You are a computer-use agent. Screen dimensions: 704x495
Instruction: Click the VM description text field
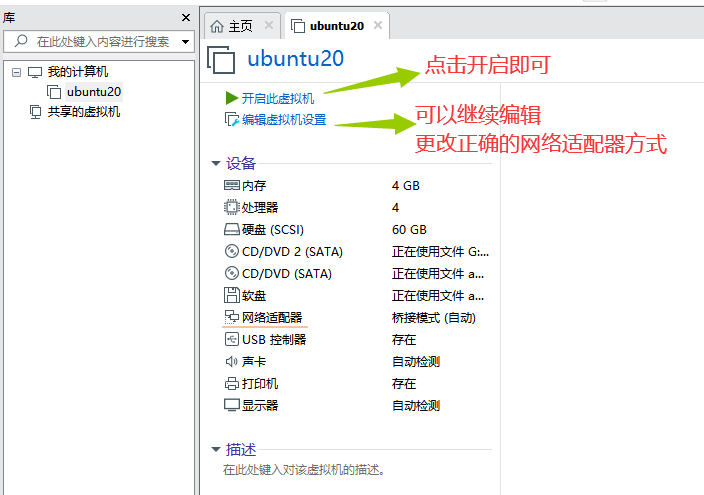pyautogui.click(x=304, y=470)
